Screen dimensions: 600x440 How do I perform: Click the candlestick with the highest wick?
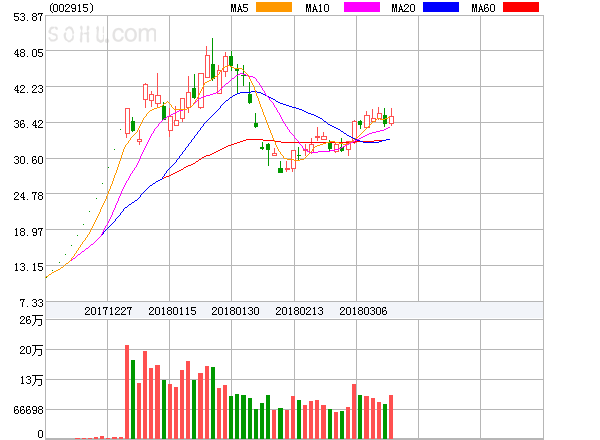[x=213, y=59]
